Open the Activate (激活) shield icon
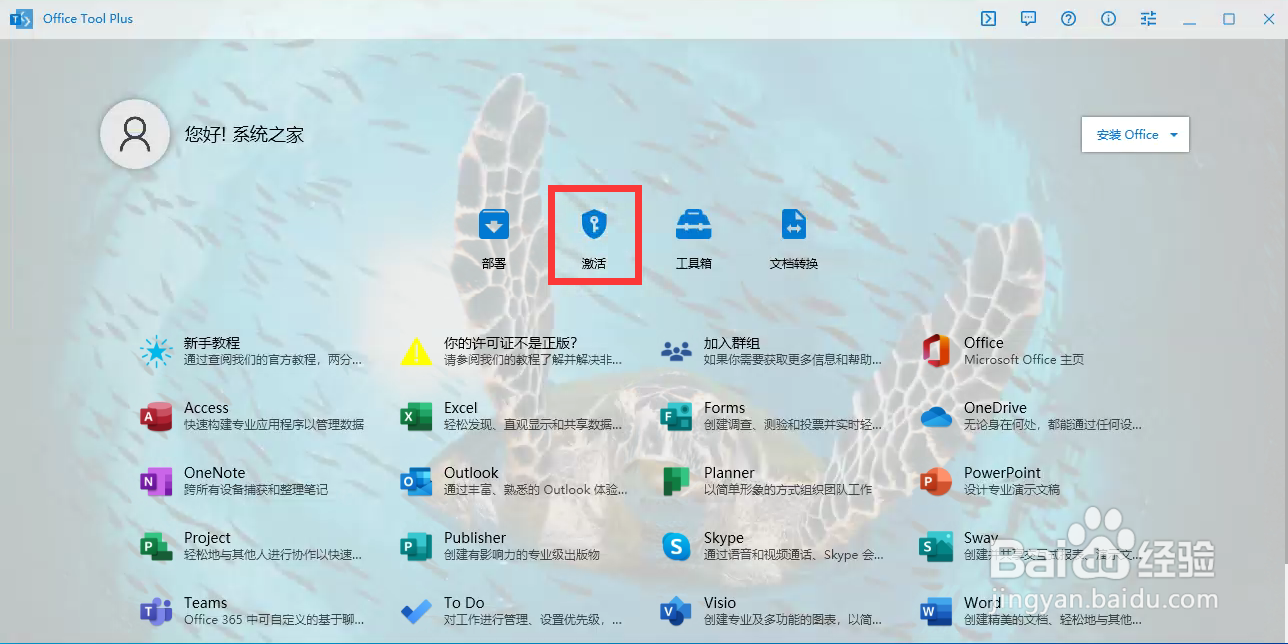The width and height of the screenshot is (1288, 644). click(x=594, y=225)
